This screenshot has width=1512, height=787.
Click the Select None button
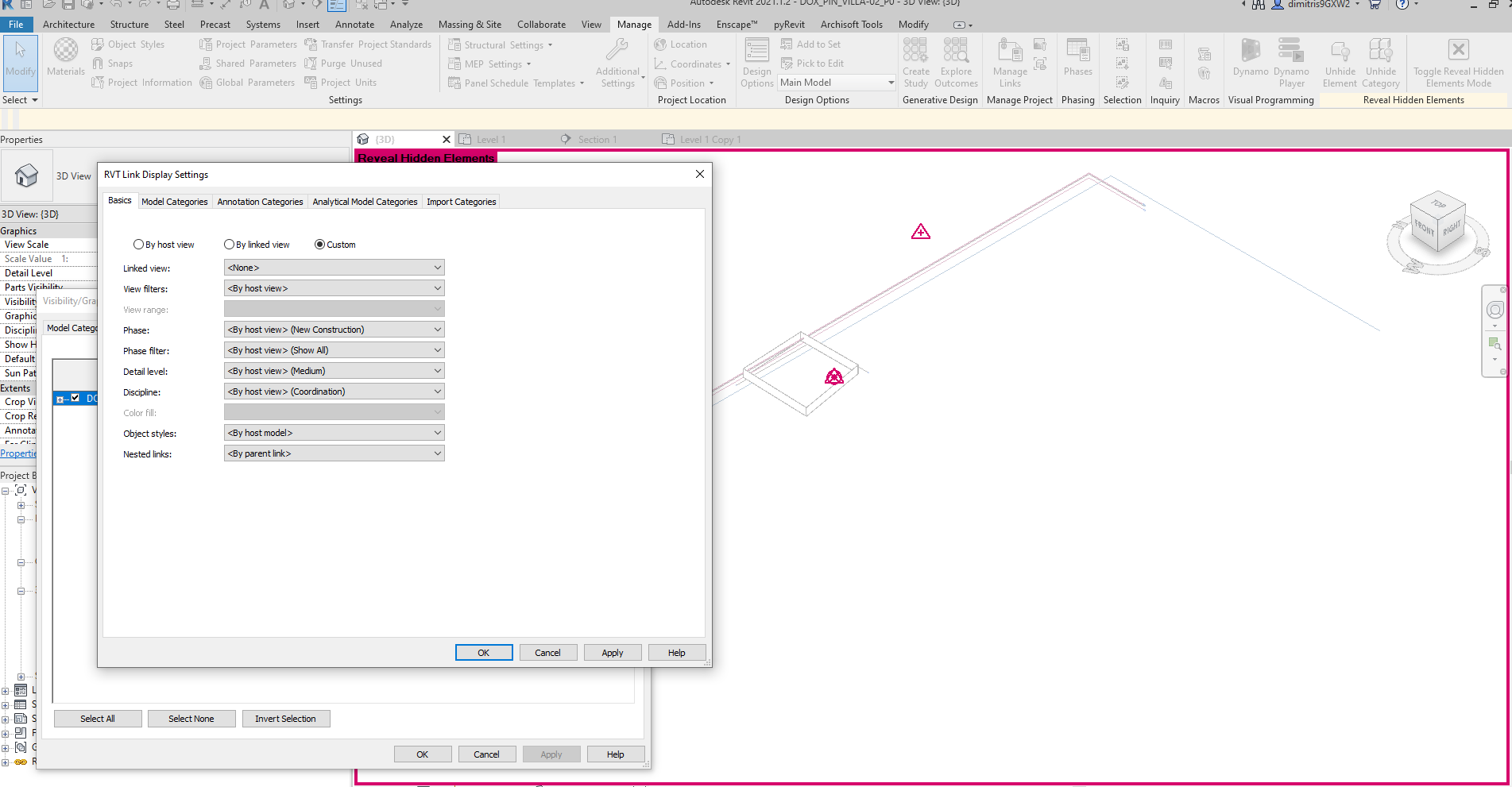pos(191,718)
